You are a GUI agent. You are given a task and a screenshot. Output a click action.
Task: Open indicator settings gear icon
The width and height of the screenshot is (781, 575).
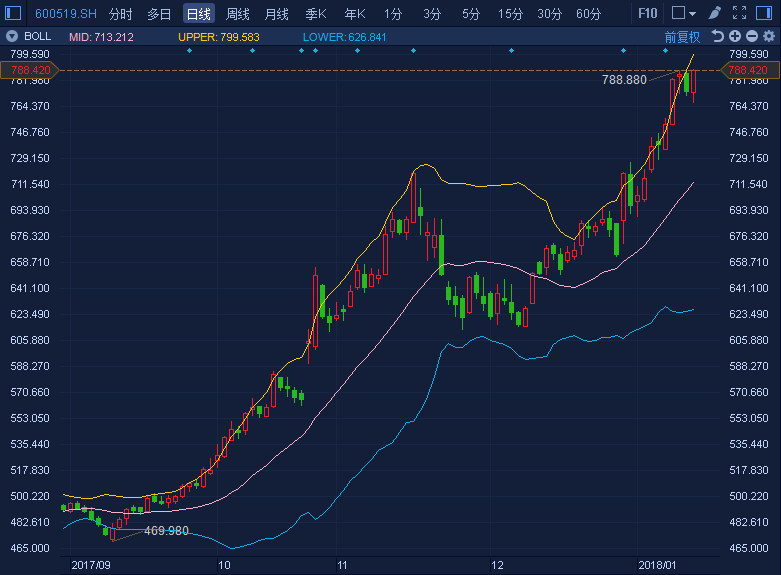coord(769,36)
